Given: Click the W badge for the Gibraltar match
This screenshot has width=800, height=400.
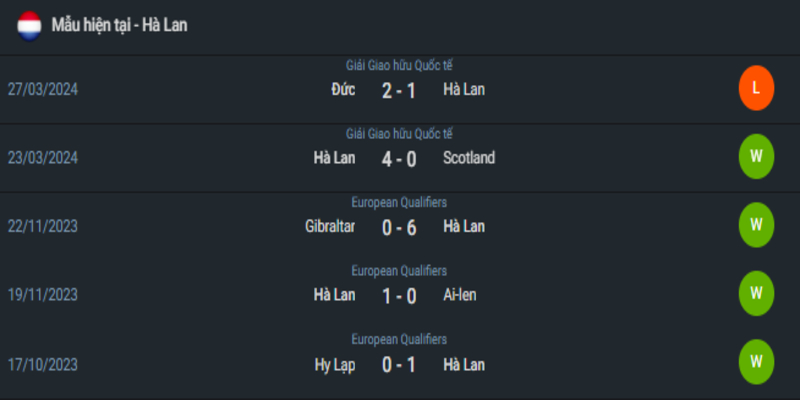Looking at the screenshot, I should coord(756,225).
